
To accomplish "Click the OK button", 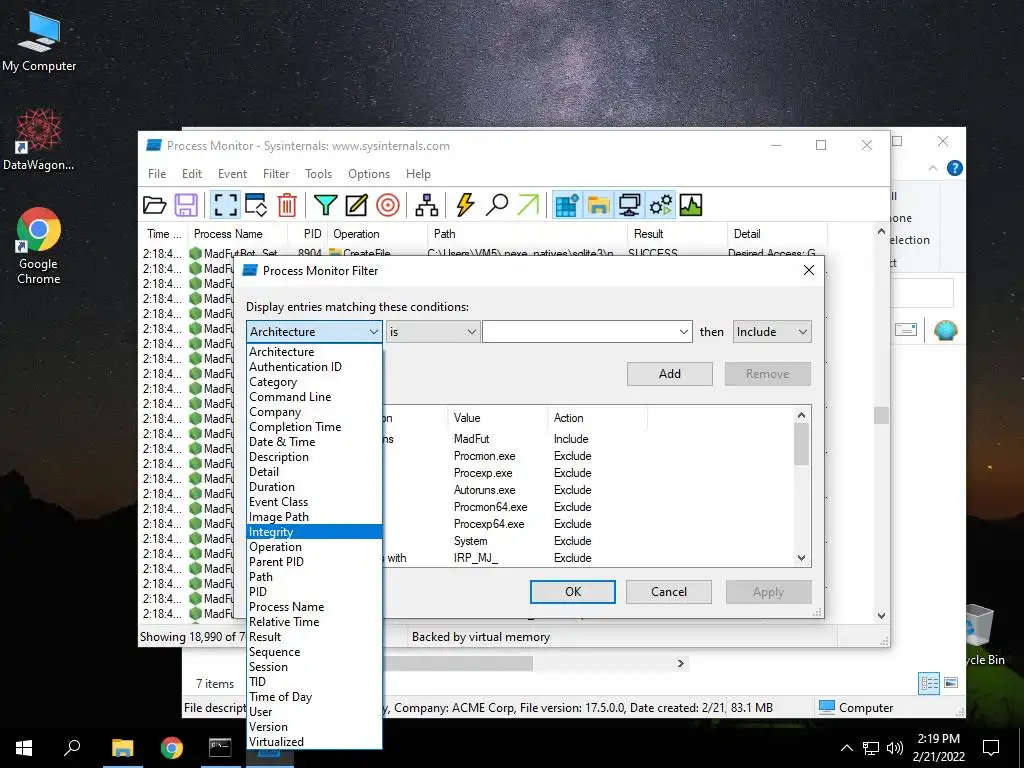I will point(573,592).
